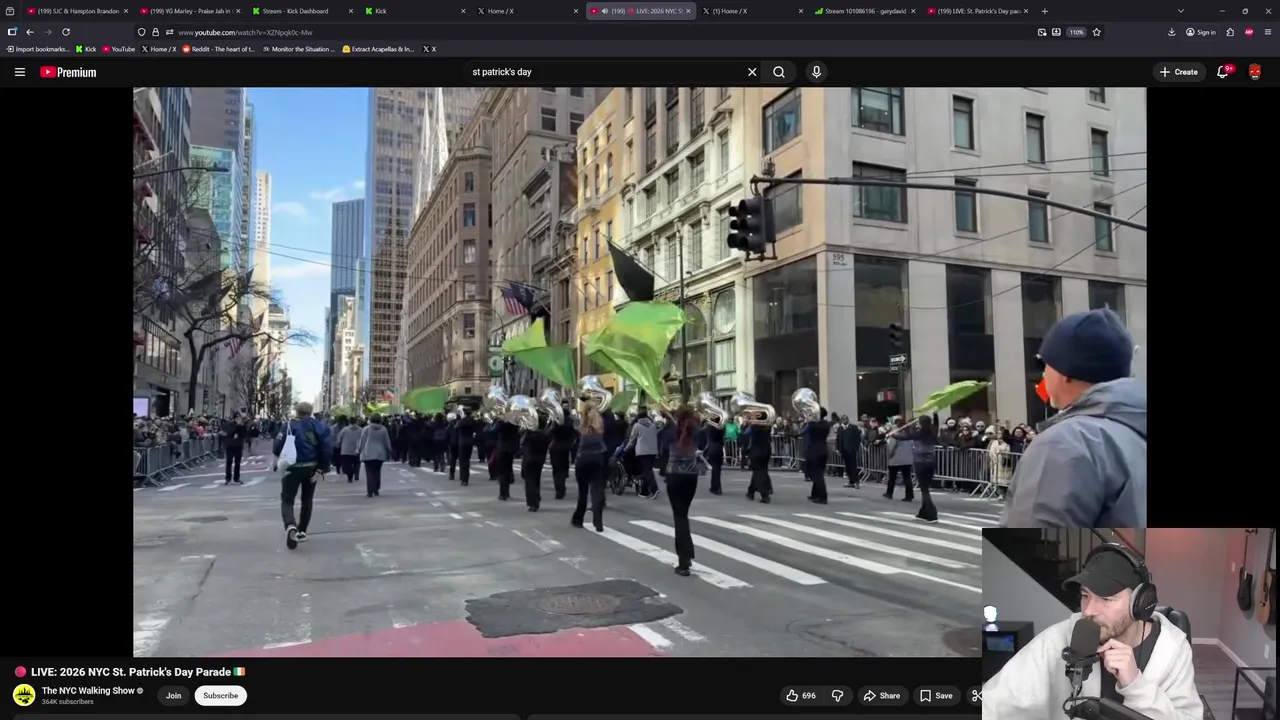The image size is (1280, 720).
Task: Switch to Stream - Kick Dashboard tab
Action: coord(301,11)
